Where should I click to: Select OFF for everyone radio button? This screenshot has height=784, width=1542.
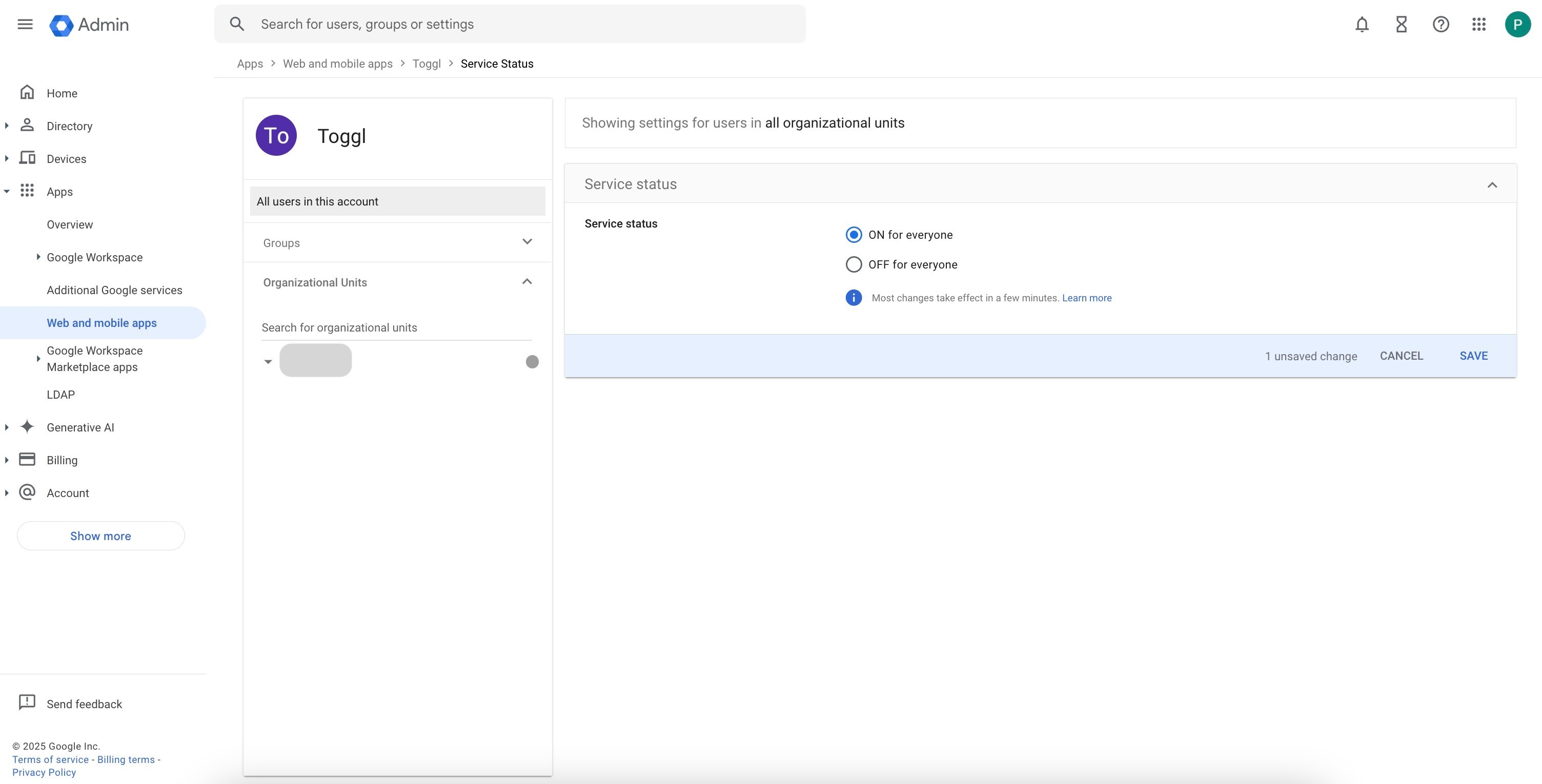click(x=854, y=264)
